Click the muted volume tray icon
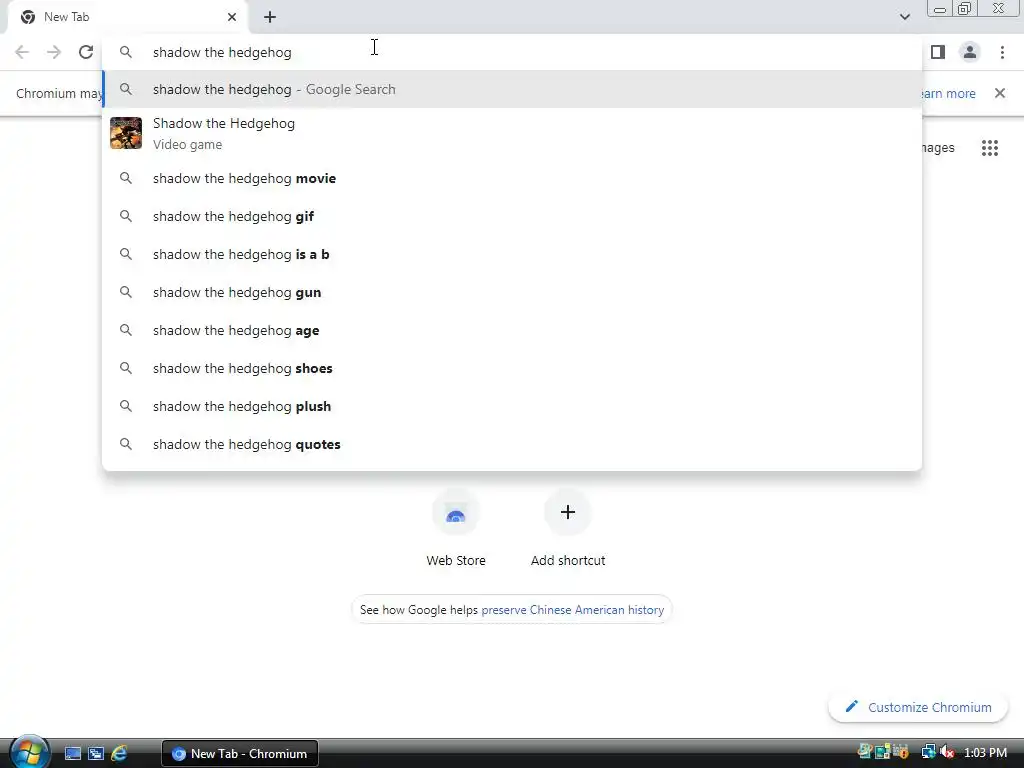1024x768 pixels. [946, 752]
